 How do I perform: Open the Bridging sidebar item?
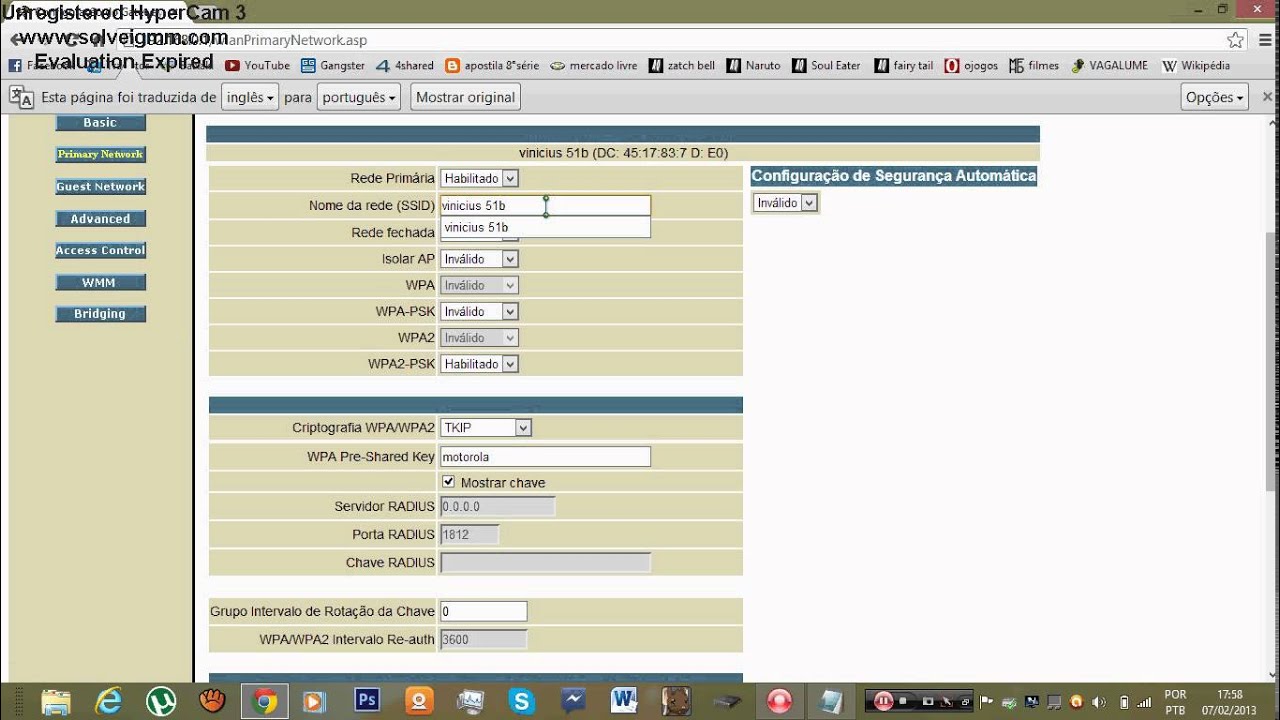click(x=100, y=314)
